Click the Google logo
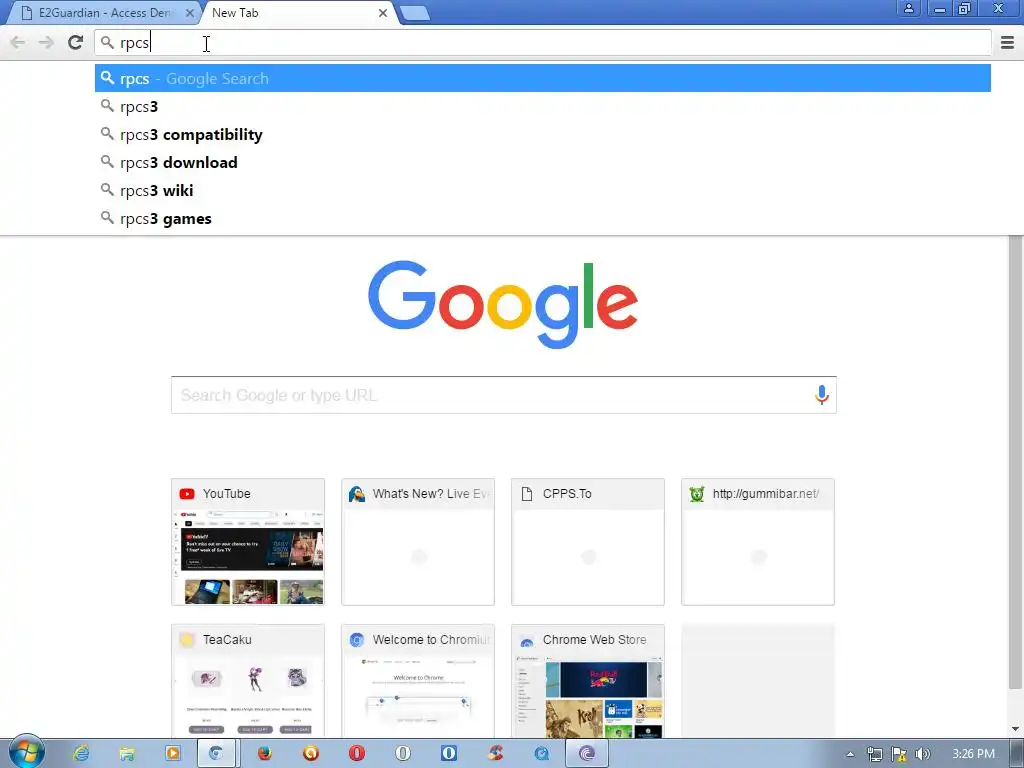 coord(503,304)
